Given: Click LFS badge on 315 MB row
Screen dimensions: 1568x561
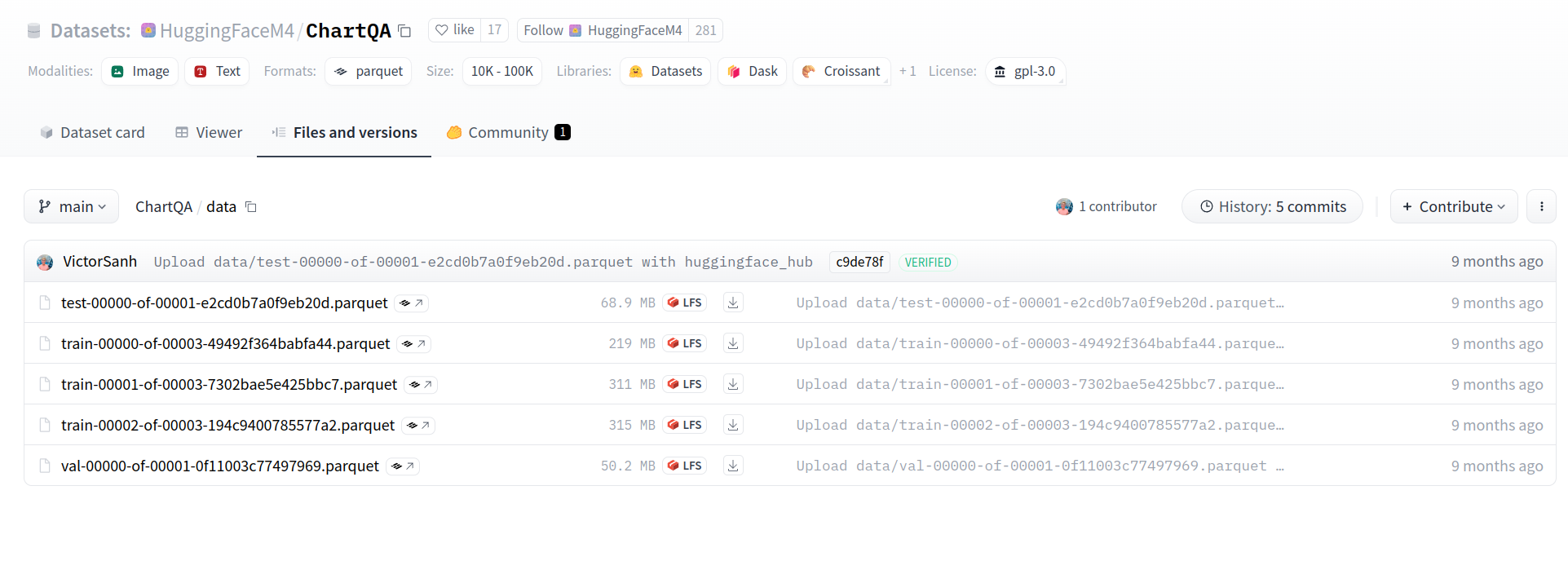Looking at the screenshot, I should [x=684, y=425].
